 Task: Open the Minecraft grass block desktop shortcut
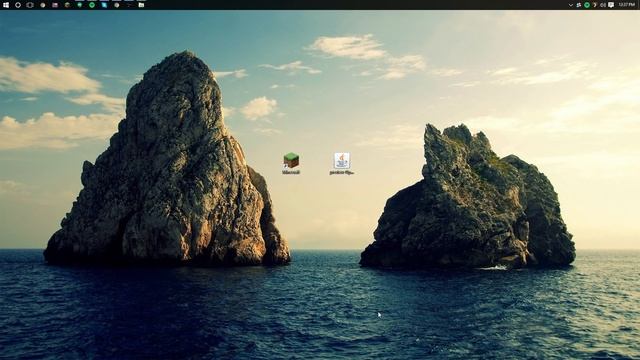(x=291, y=163)
